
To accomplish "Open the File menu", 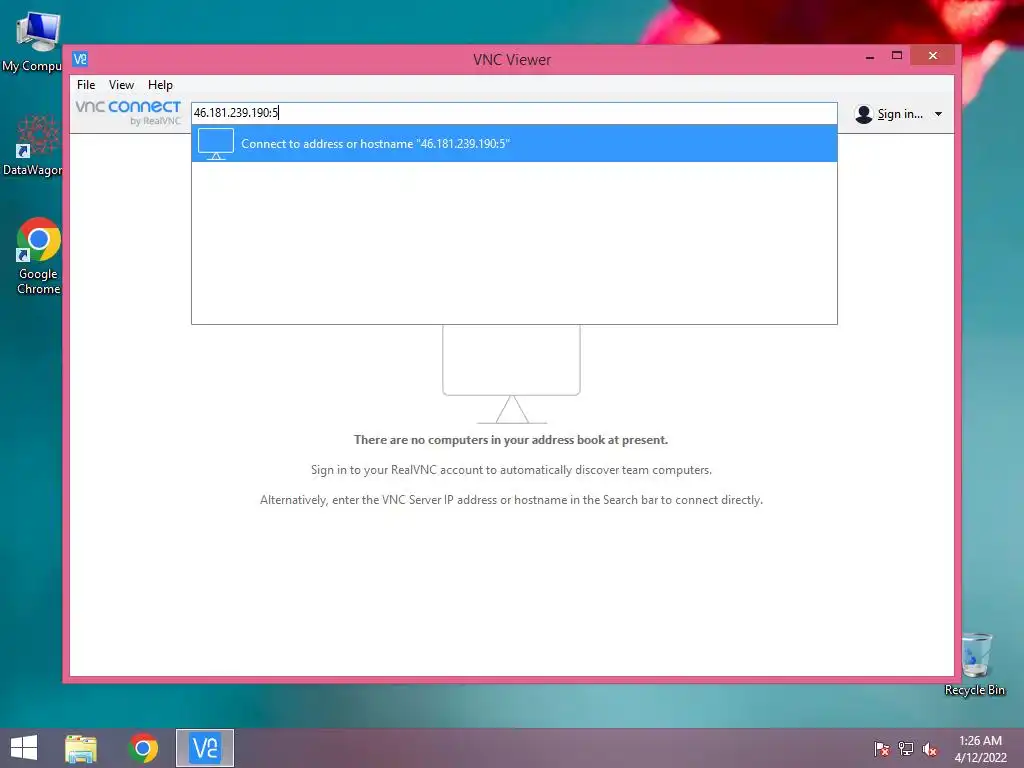I will coord(86,85).
